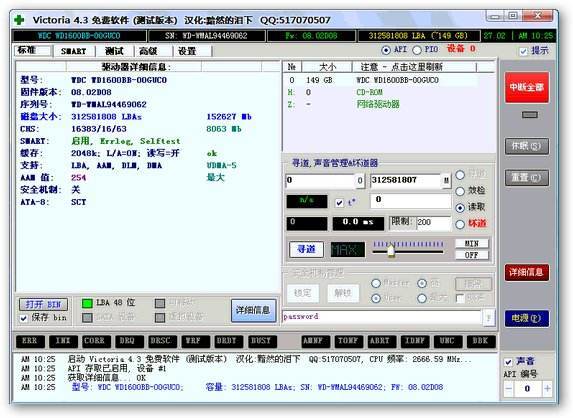Toggle the 声音 sound checkbox
Image resolution: width=573 pixels, height=418 pixels.
click(x=508, y=362)
